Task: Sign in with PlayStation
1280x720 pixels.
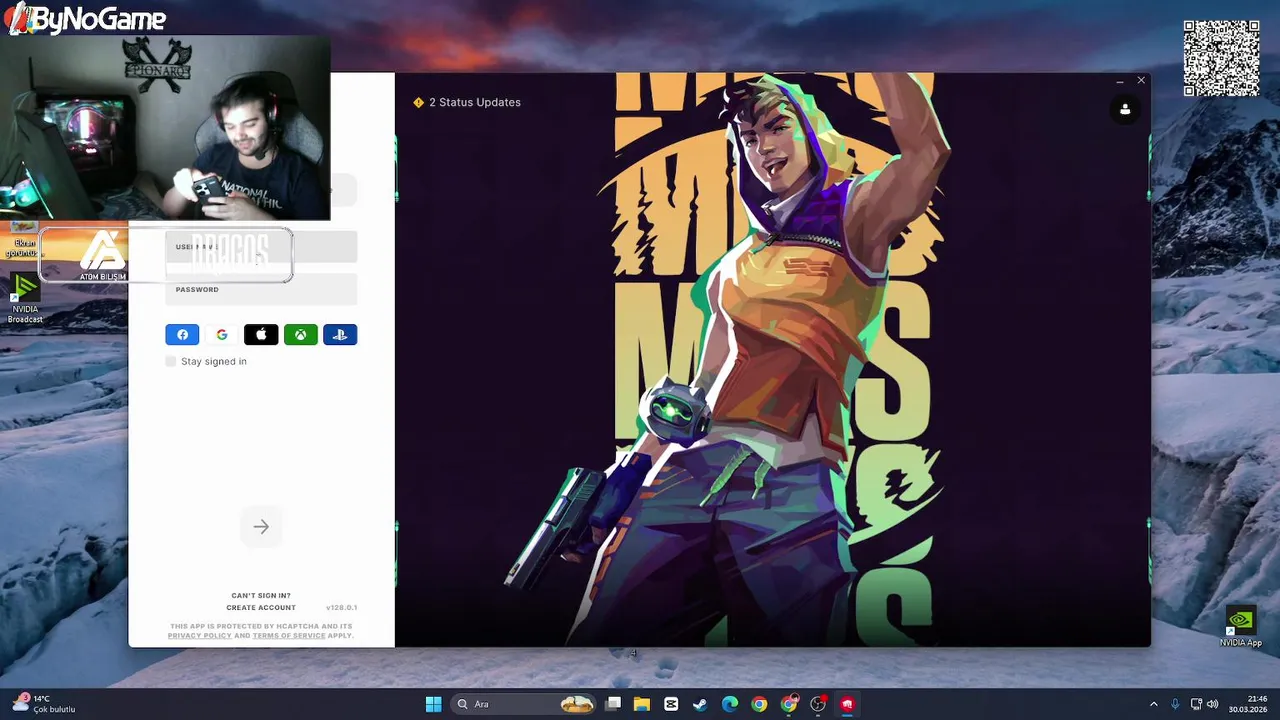Action: point(340,335)
